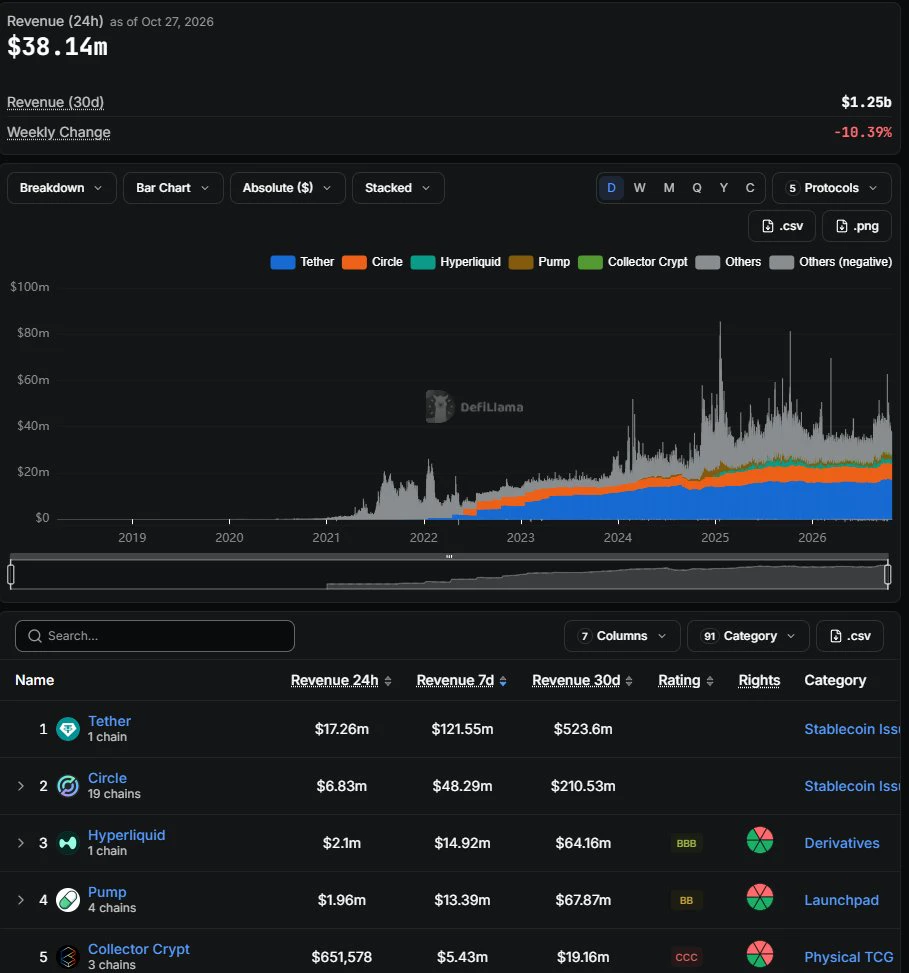
Task: Click the Revenue 30d sort arrows icon
Action: pos(629,681)
